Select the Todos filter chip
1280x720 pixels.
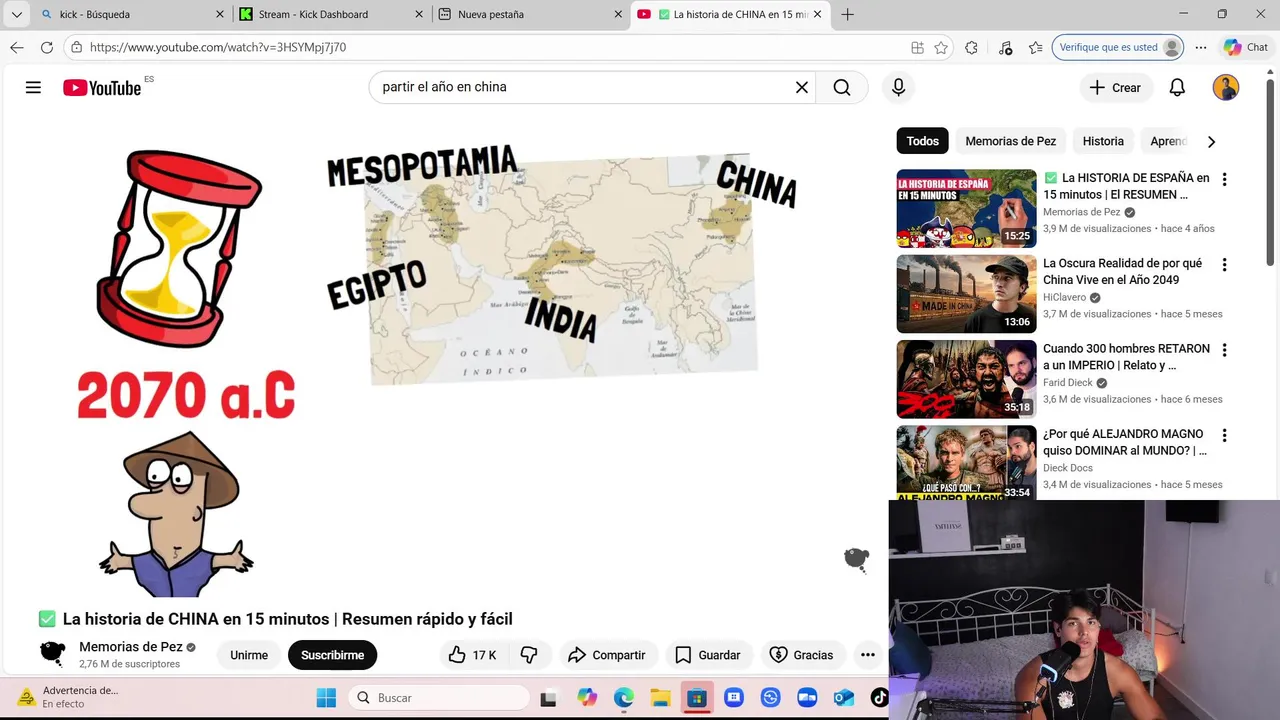922,141
